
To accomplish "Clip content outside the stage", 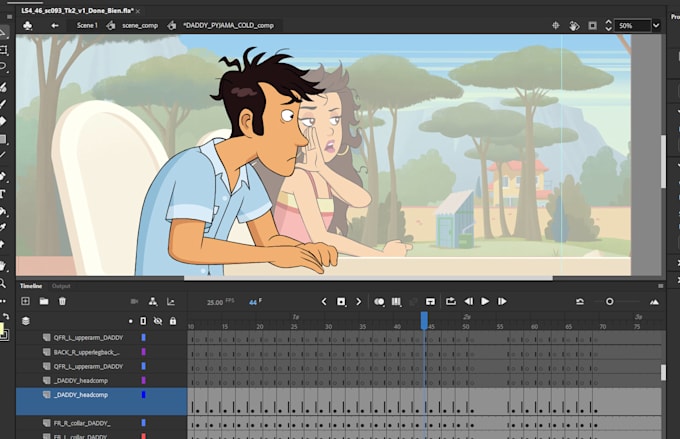I will click(x=592, y=26).
